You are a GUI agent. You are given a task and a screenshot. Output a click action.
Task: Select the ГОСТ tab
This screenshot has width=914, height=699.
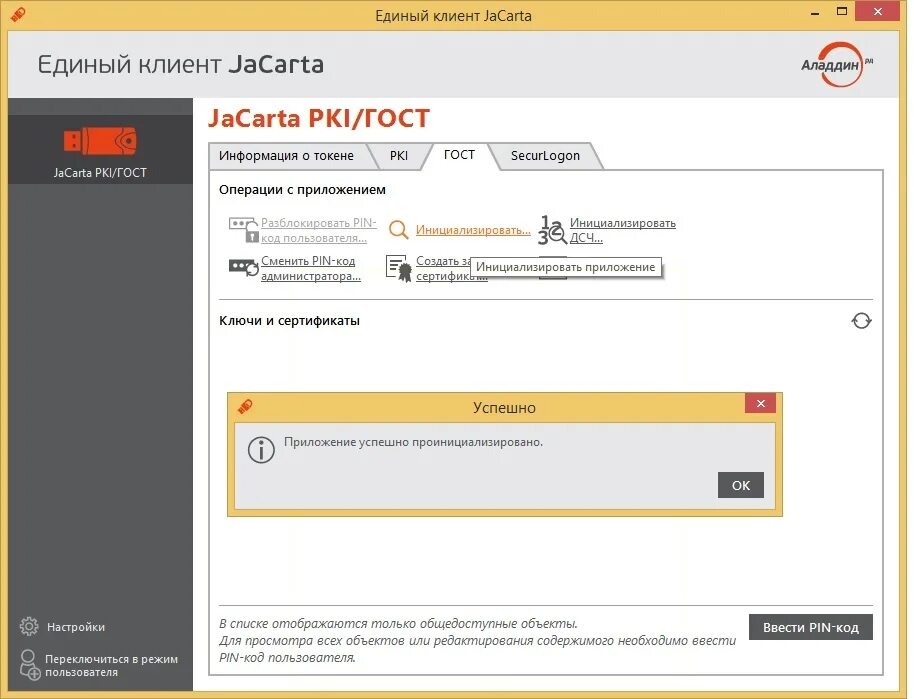tap(459, 154)
